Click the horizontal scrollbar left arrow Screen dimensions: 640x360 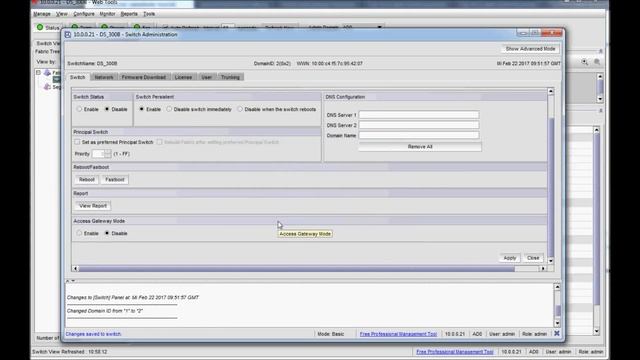pos(75,269)
